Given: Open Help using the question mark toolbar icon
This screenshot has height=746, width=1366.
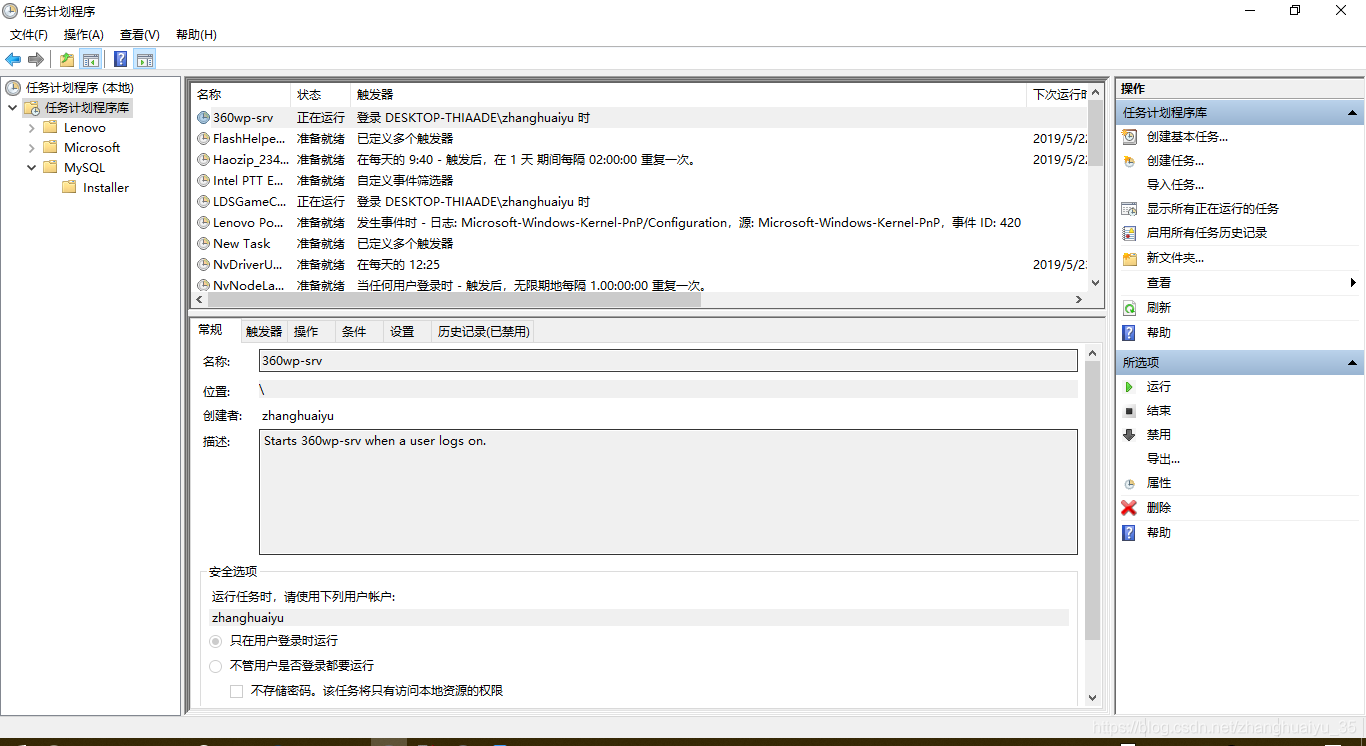Looking at the screenshot, I should pyautogui.click(x=120, y=58).
